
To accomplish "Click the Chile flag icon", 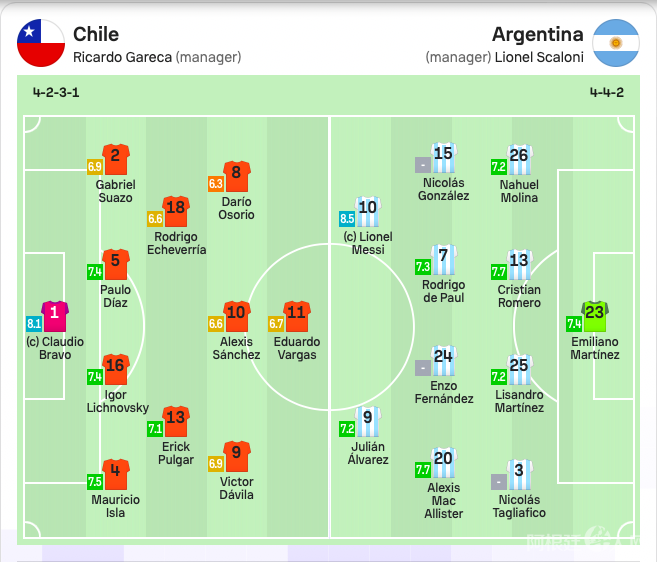I will 41,43.
